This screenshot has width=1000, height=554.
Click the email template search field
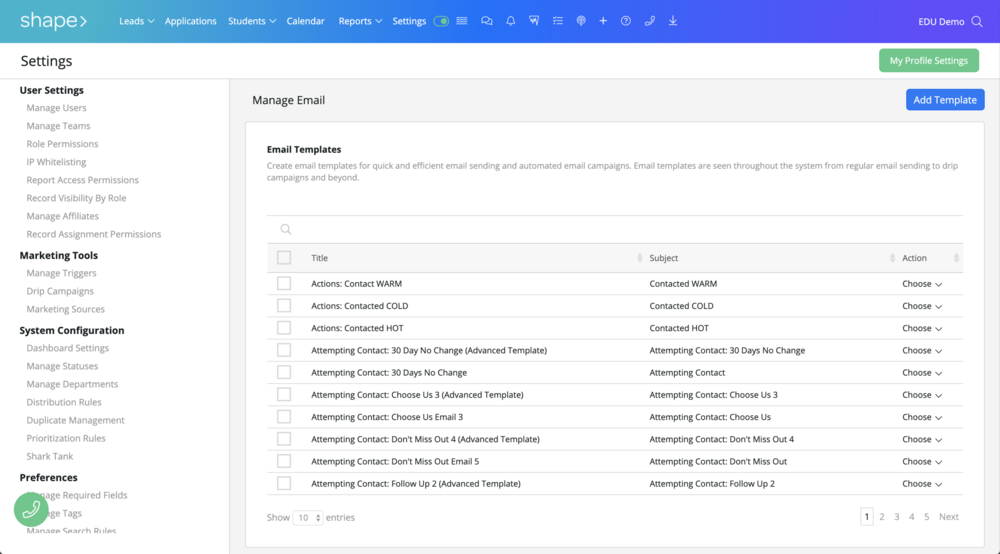click(615, 230)
